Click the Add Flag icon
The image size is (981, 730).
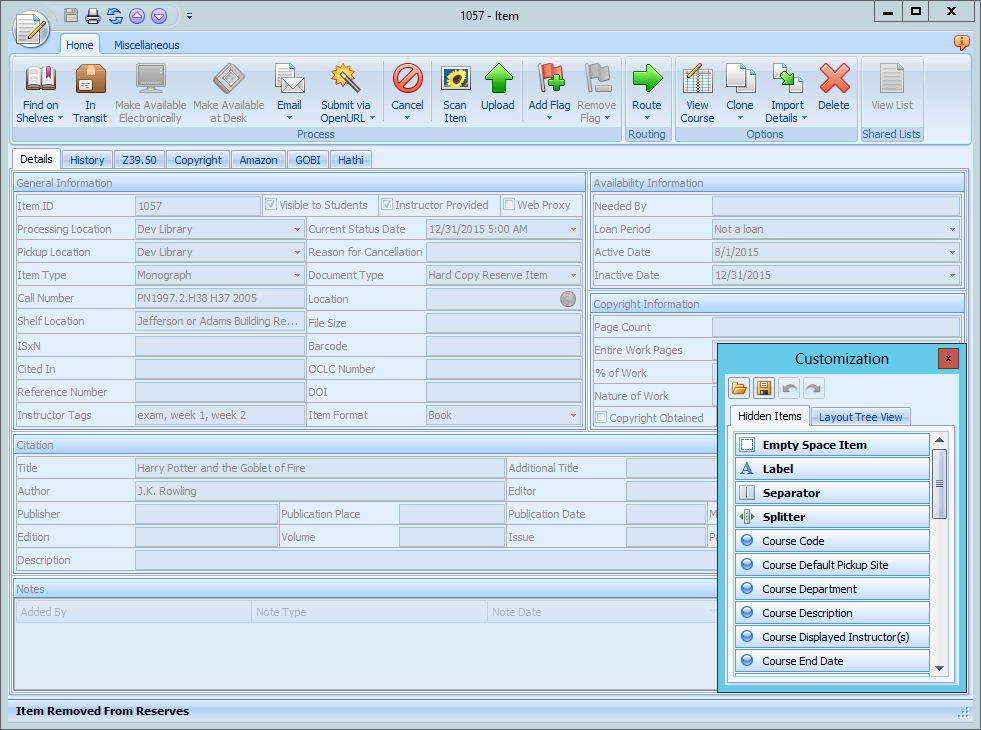549,80
